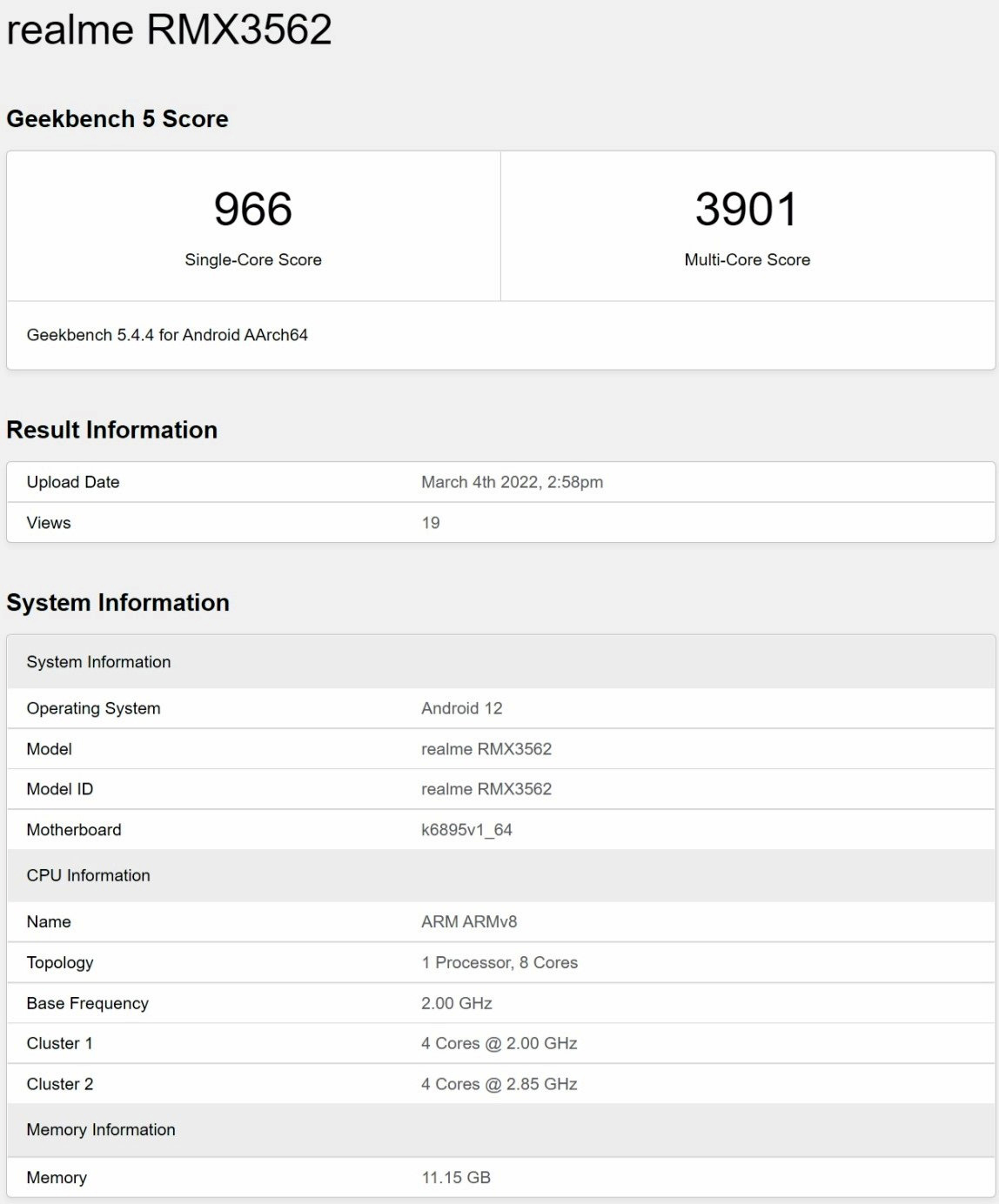Click the motherboard value k6895v1_64

(x=466, y=830)
